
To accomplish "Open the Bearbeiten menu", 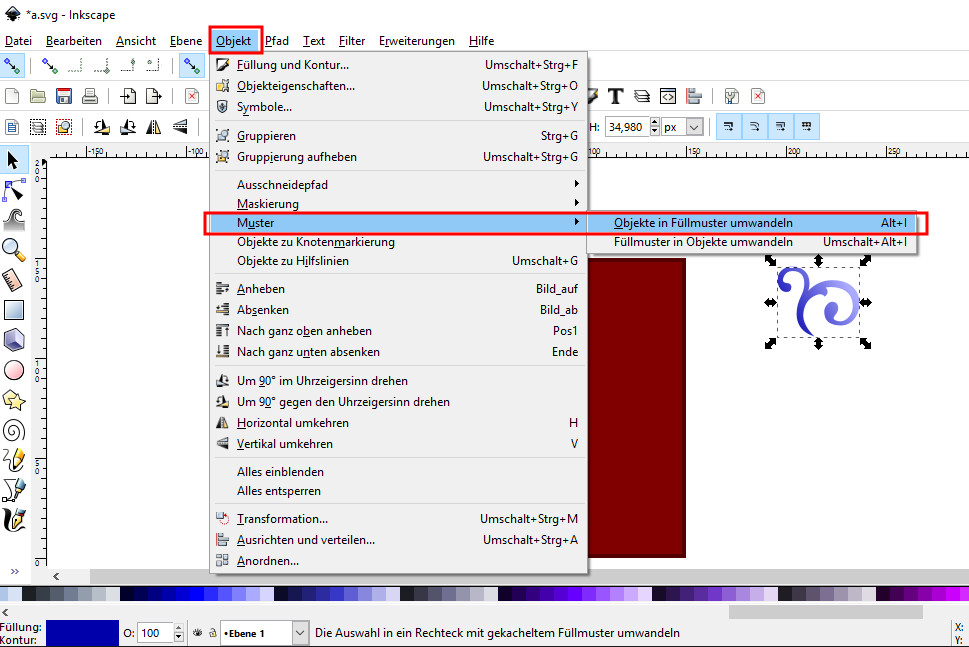I will tap(74, 41).
